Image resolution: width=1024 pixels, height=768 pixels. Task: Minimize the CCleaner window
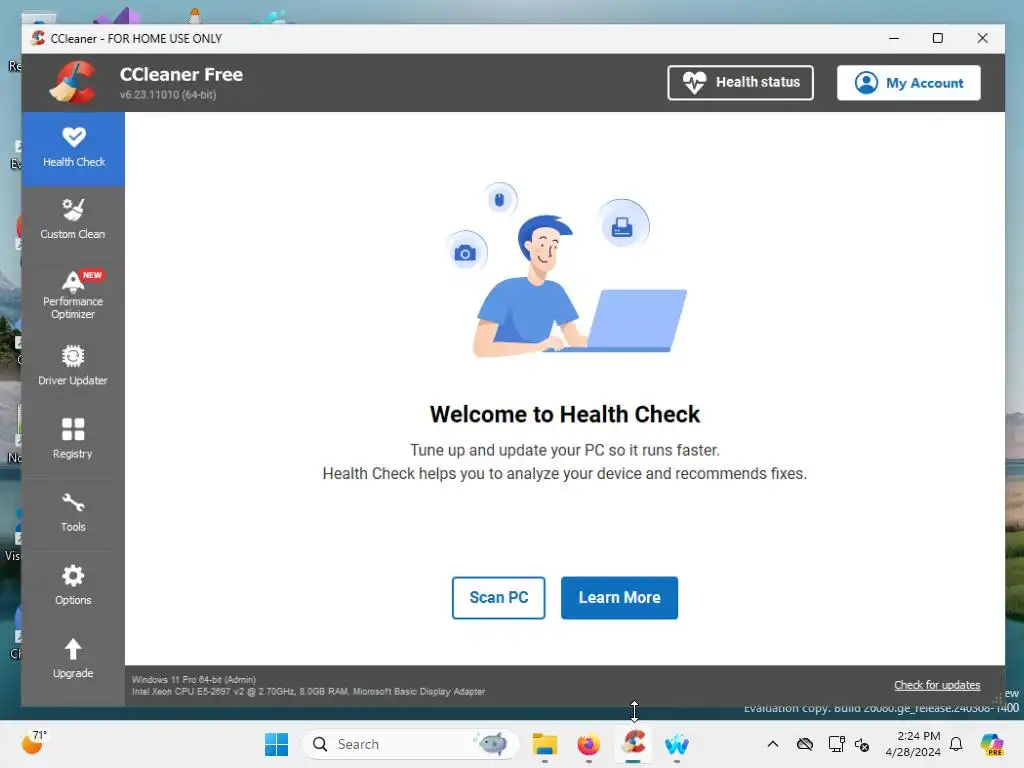[x=894, y=39]
